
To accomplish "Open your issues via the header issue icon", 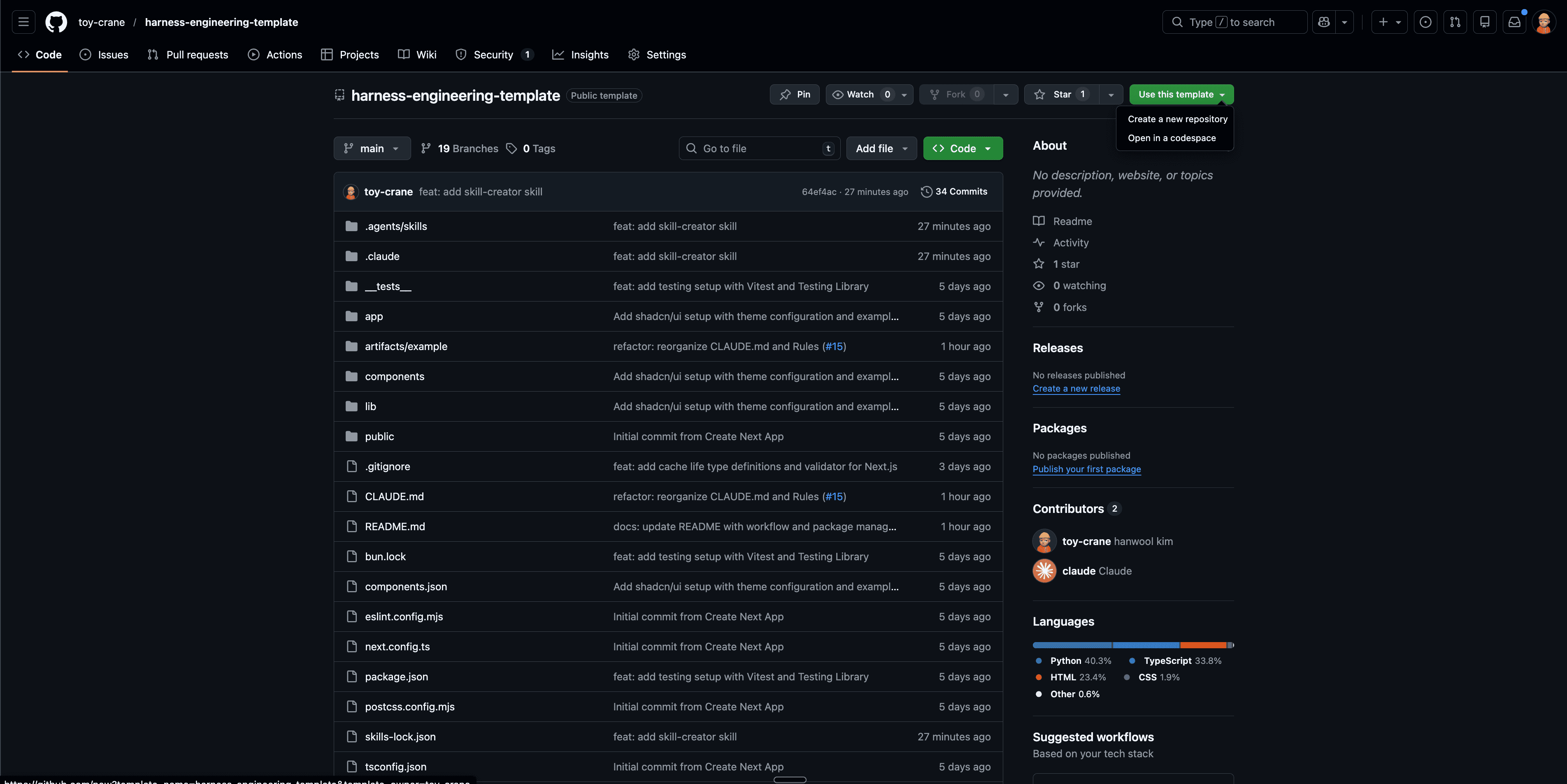I will 1425,22.
